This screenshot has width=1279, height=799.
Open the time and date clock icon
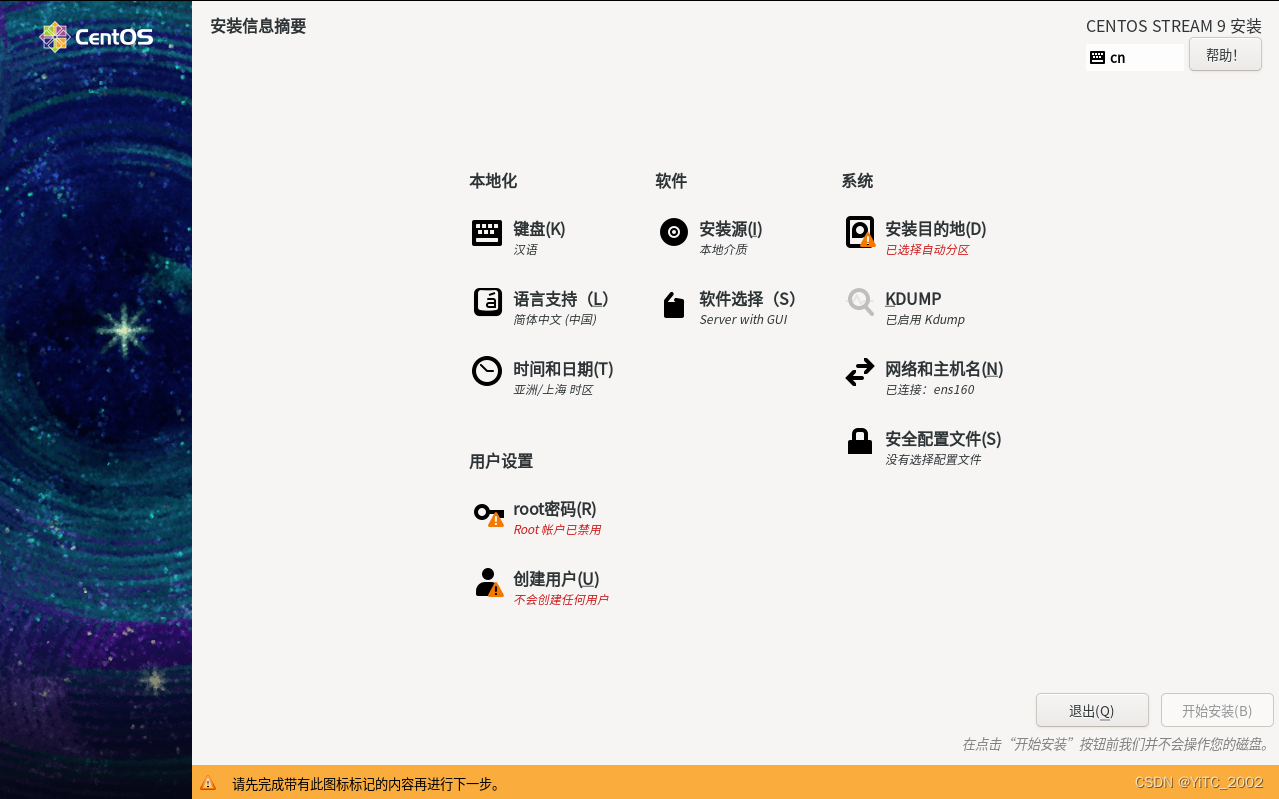[487, 371]
